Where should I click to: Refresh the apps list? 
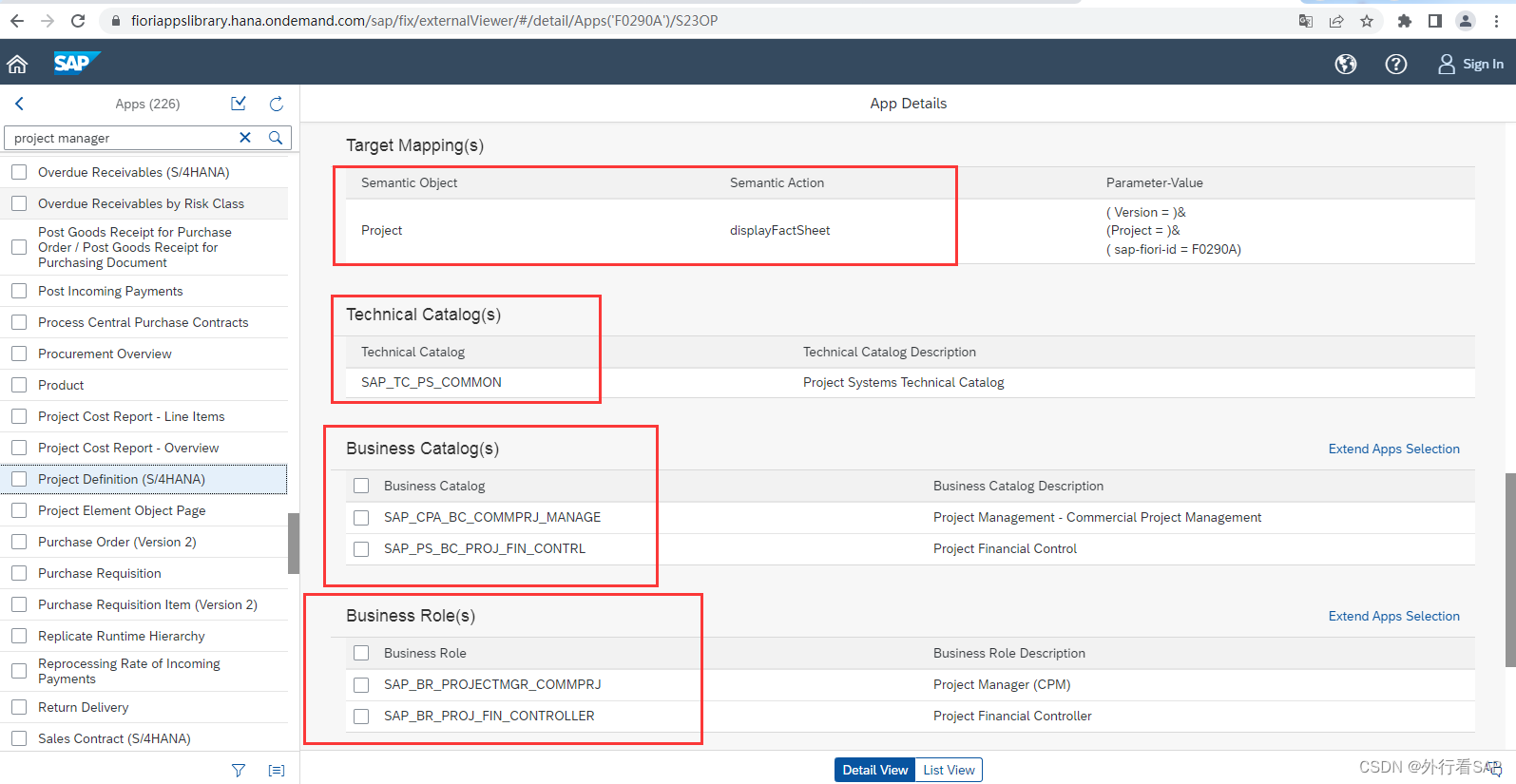click(277, 104)
